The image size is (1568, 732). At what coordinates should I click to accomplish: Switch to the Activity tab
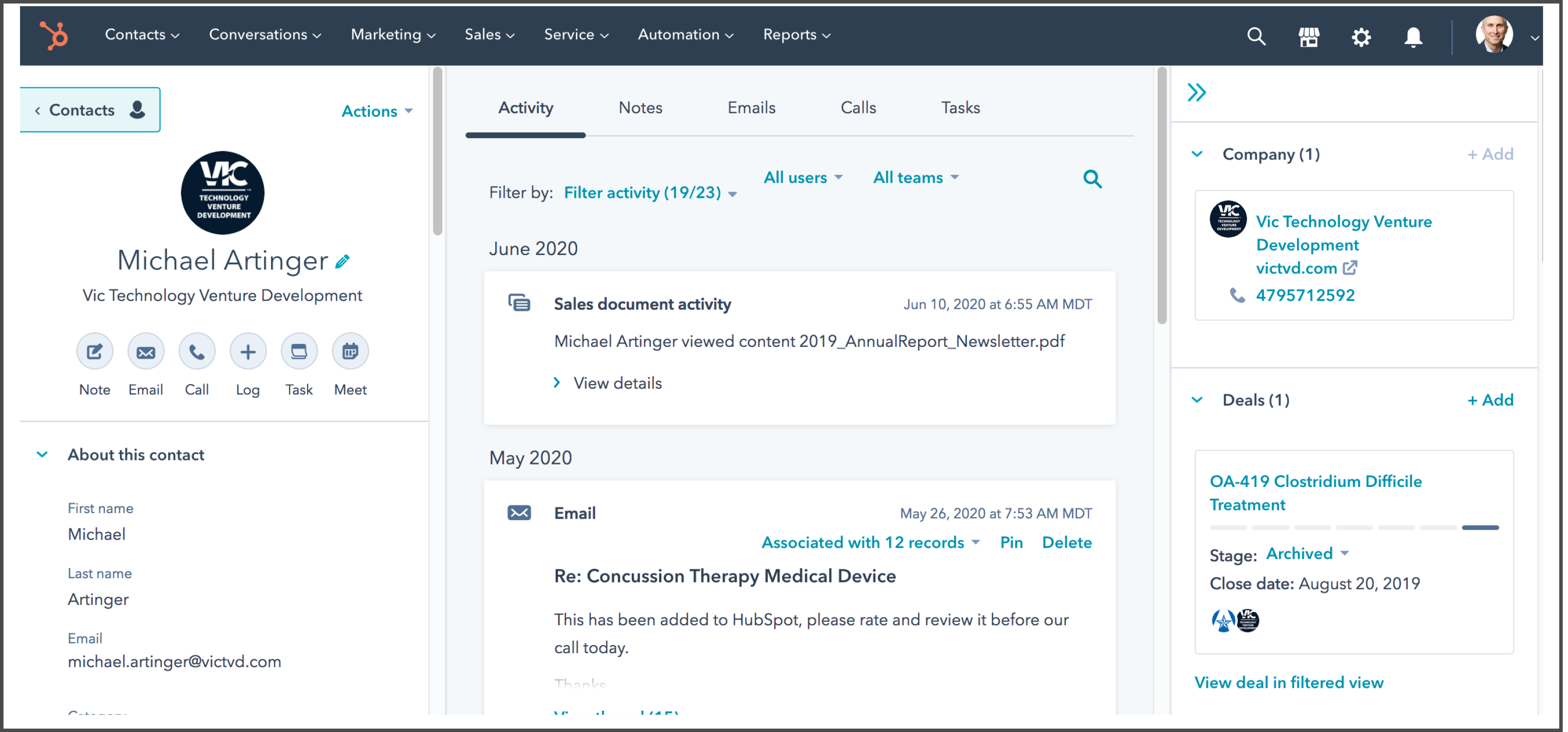526,108
